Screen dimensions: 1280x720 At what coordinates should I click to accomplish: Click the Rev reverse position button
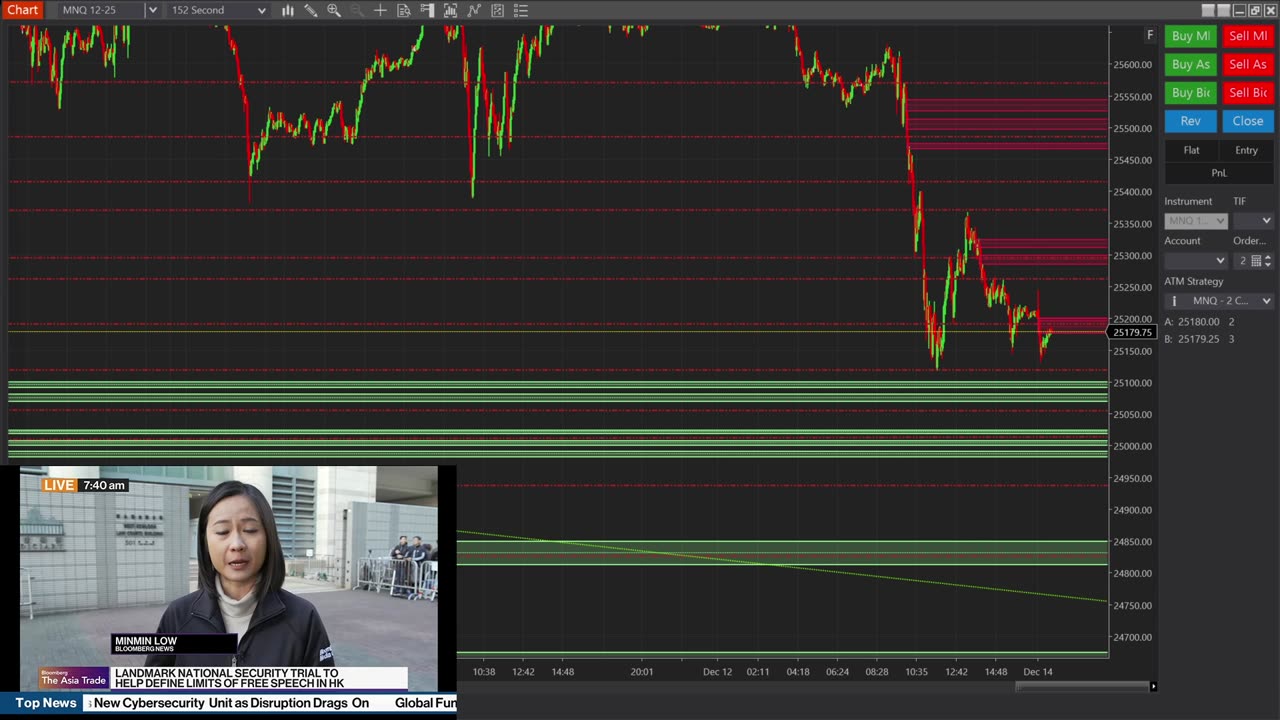point(1190,121)
